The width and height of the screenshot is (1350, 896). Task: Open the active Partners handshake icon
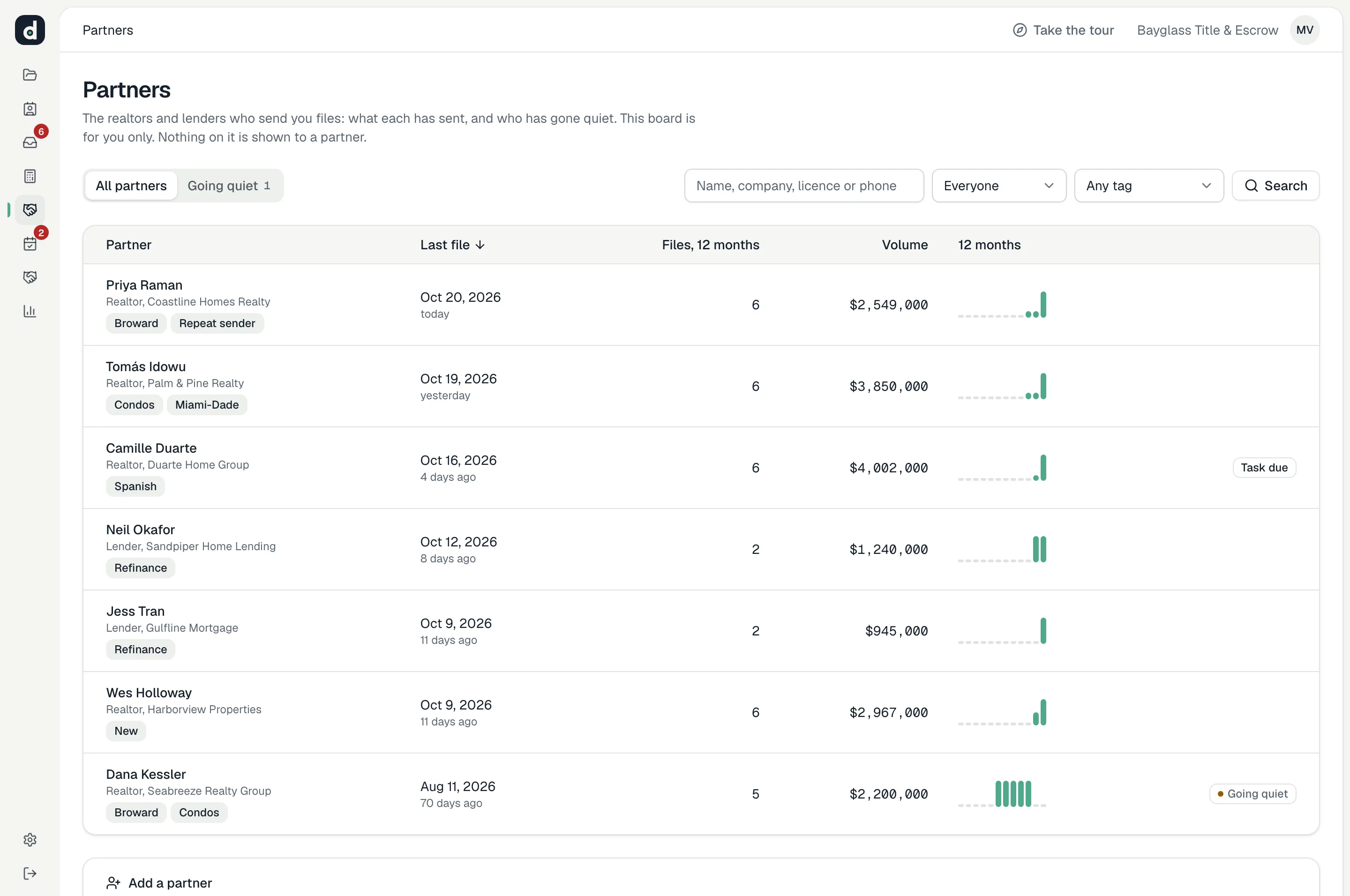coord(30,210)
